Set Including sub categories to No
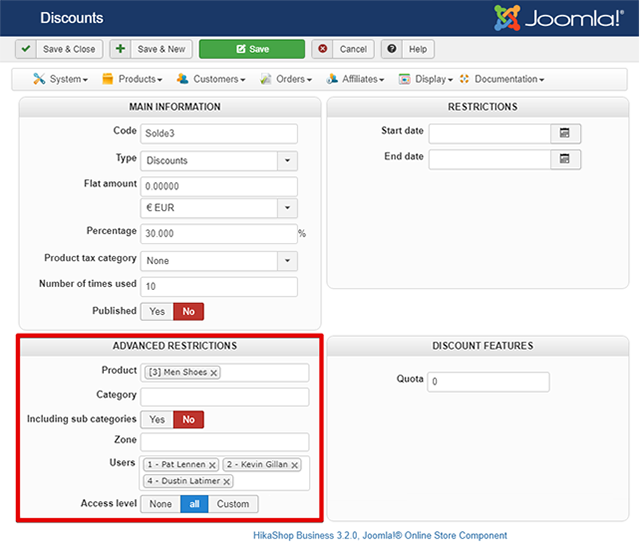The height and width of the screenshot is (548, 640). 189,420
